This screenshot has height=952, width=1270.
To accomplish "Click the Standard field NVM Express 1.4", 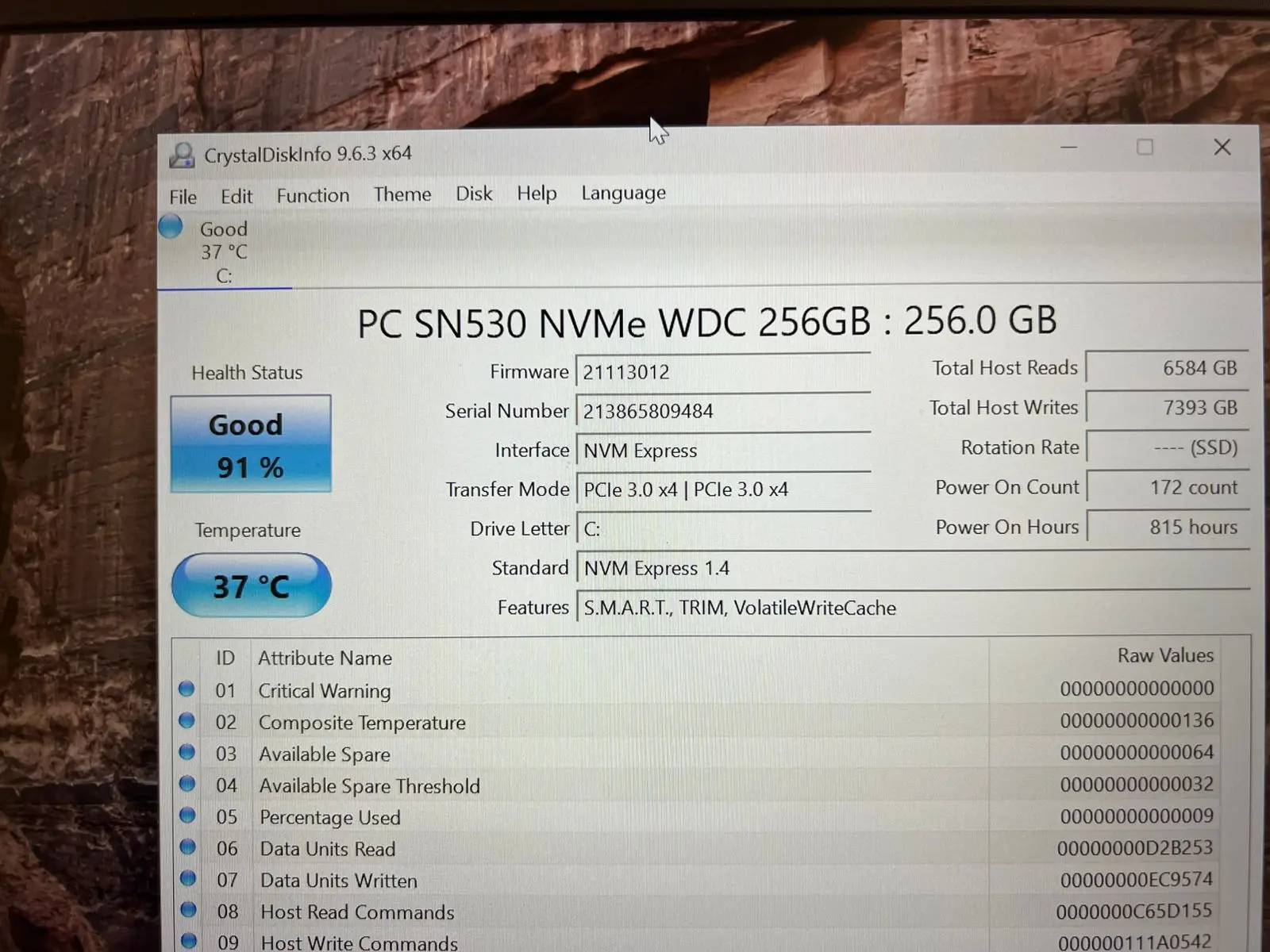I will (913, 568).
